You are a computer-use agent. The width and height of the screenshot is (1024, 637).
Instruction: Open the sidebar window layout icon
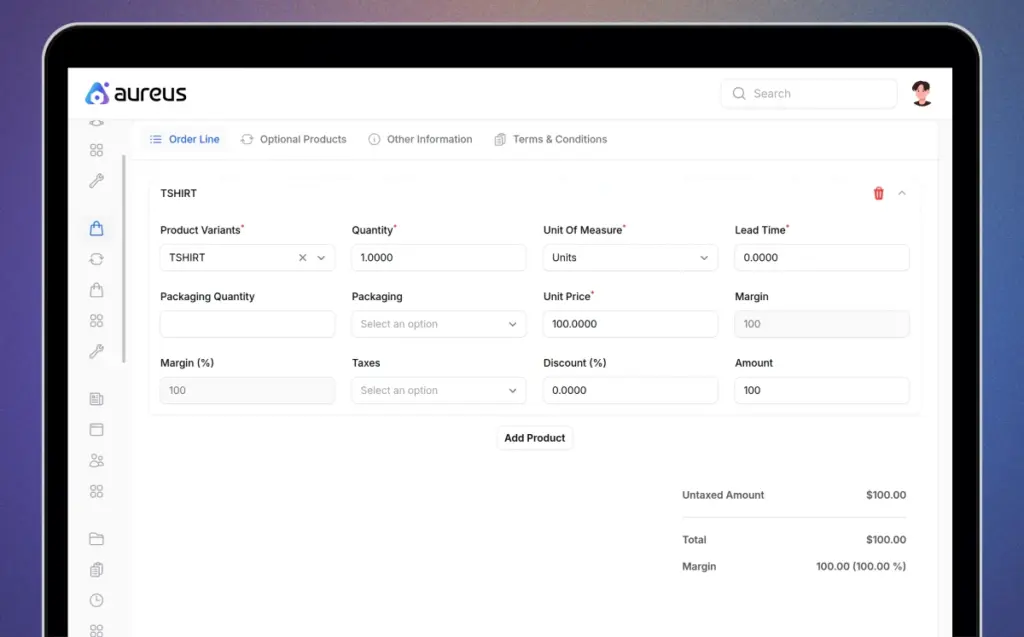tap(97, 429)
